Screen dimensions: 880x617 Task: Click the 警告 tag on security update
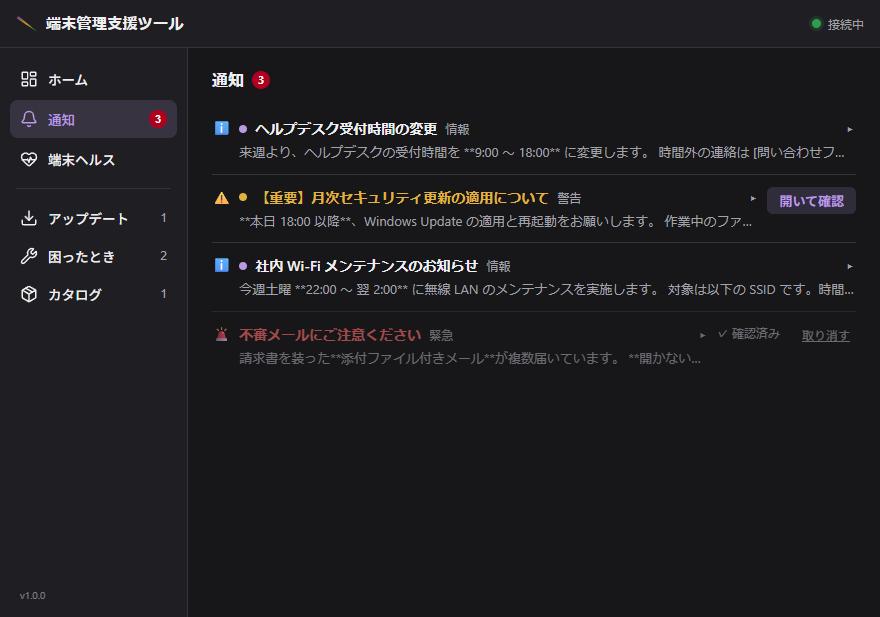tap(569, 198)
